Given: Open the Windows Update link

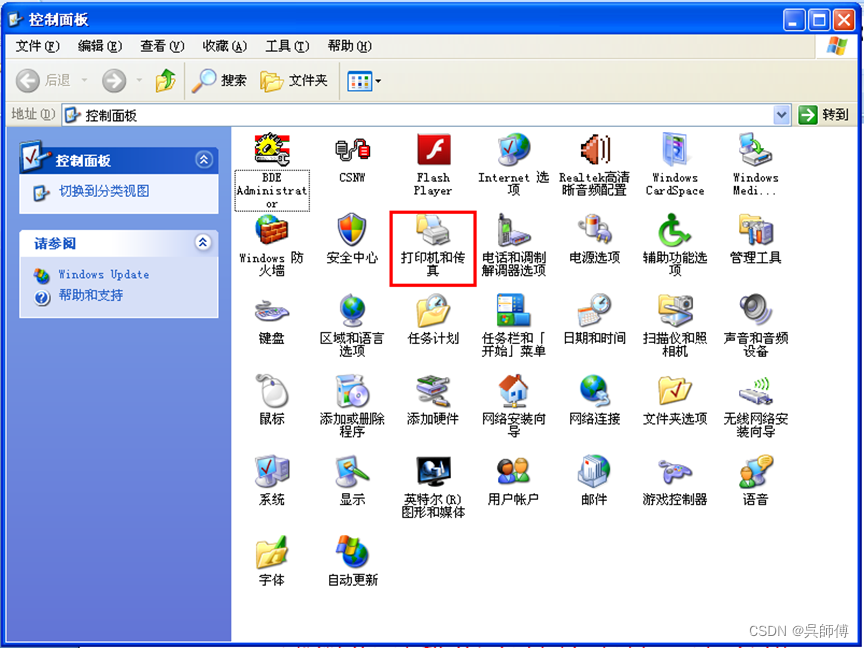Looking at the screenshot, I should tap(104, 274).
